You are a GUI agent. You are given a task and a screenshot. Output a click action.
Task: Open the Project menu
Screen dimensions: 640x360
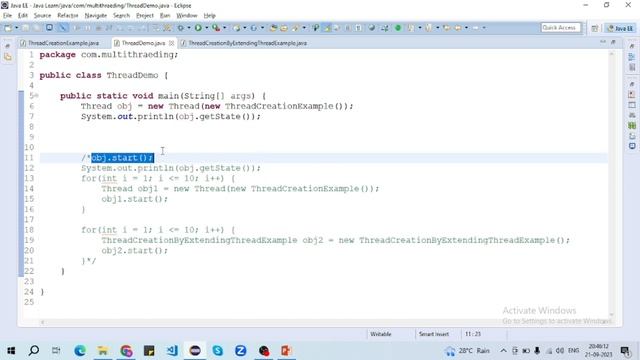[x=145, y=16]
